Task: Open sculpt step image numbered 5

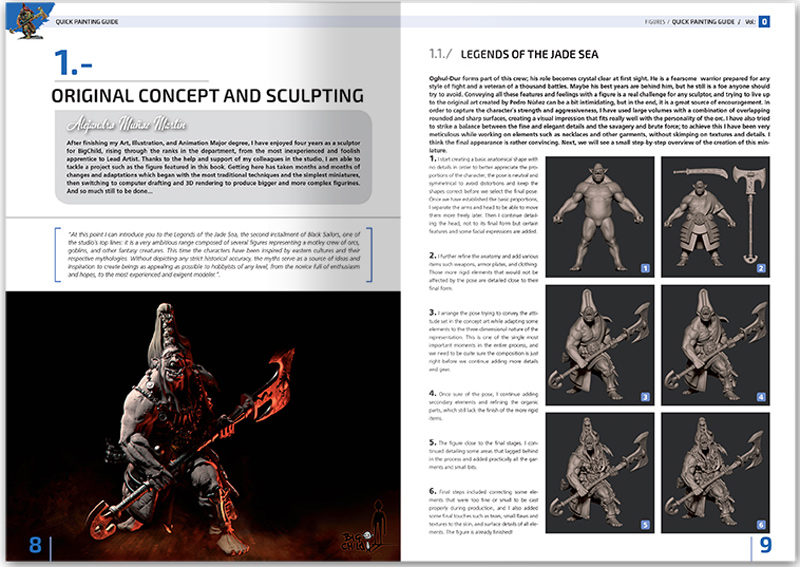Action: pyautogui.click(x=599, y=473)
